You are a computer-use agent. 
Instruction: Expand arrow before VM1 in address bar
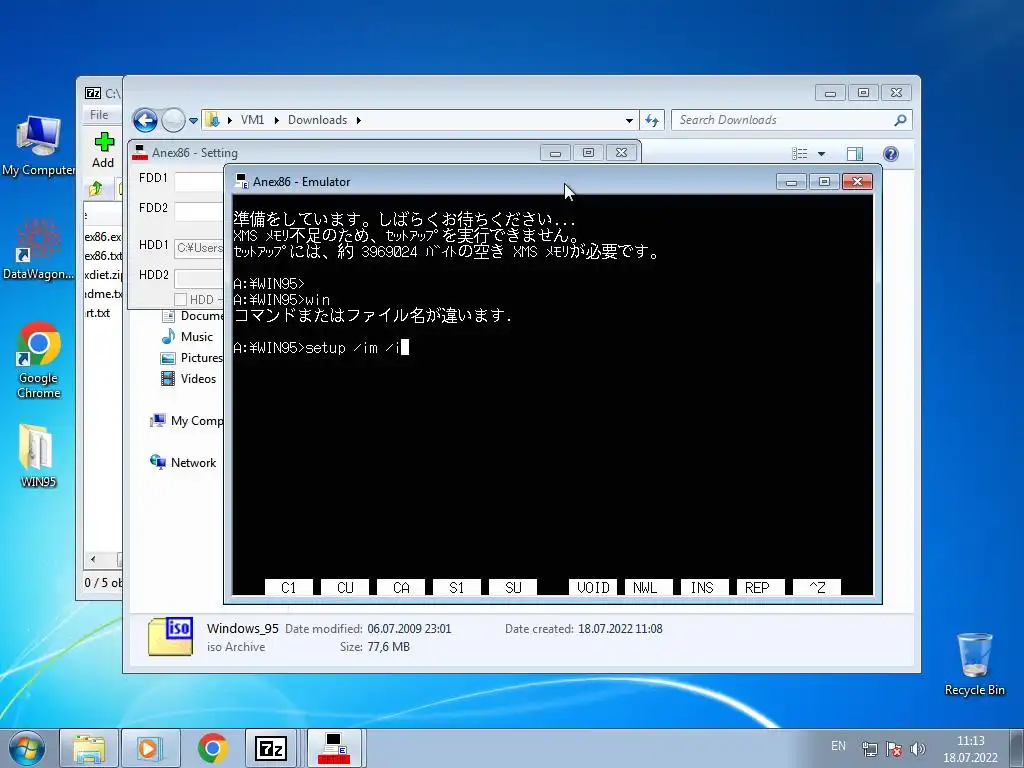tap(230, 120)
